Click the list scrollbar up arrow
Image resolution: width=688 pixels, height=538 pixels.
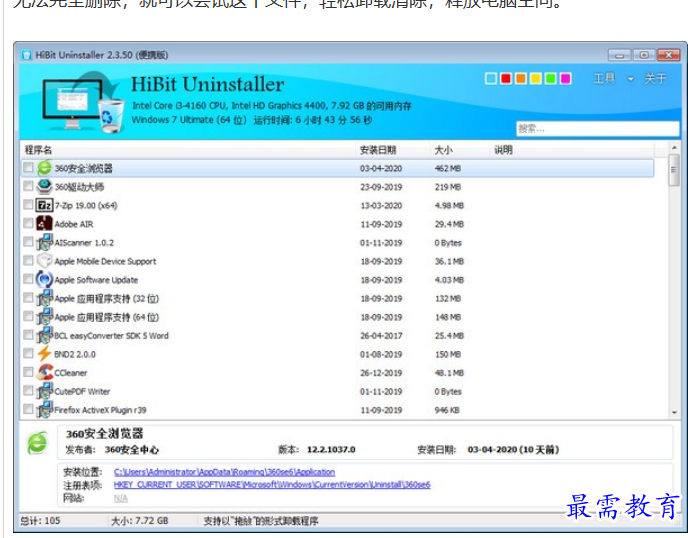pos(674,148)
